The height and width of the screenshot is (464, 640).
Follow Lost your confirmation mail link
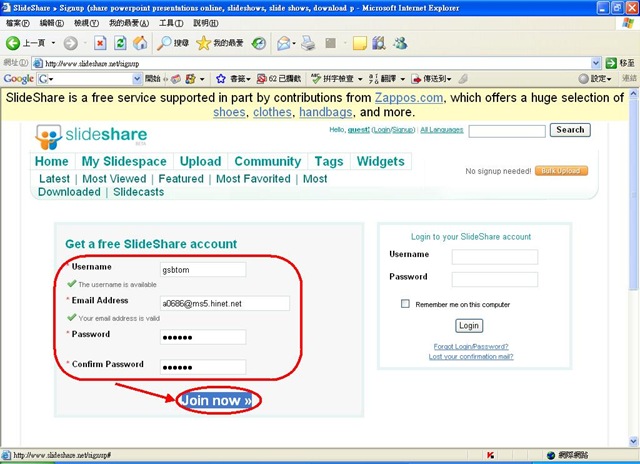(x=471, y=357)
